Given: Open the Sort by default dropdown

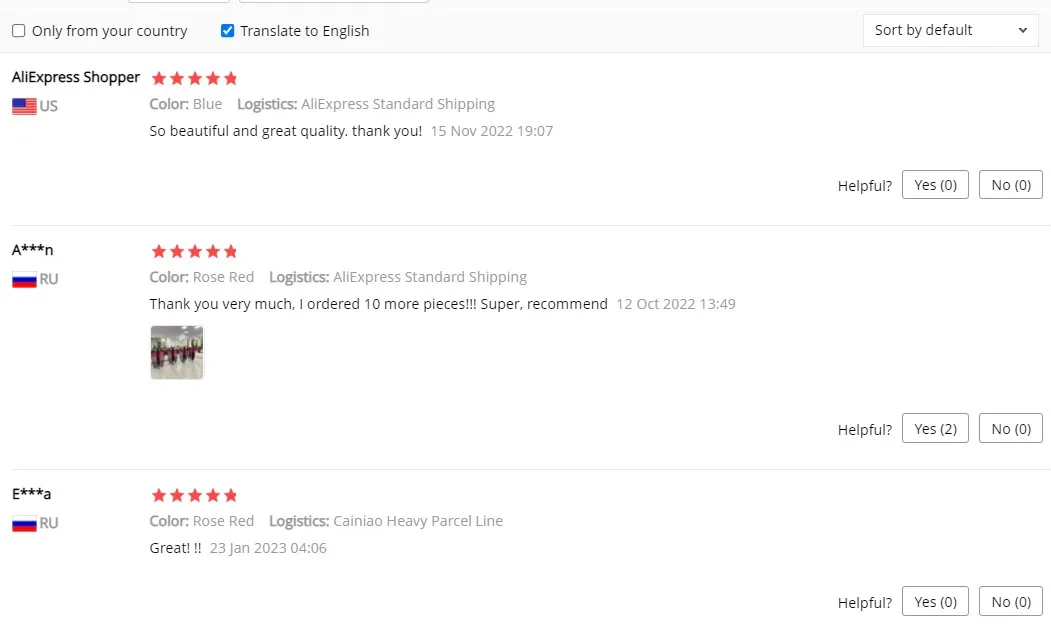Looking at the screenshot, I should tap(950, 30).
